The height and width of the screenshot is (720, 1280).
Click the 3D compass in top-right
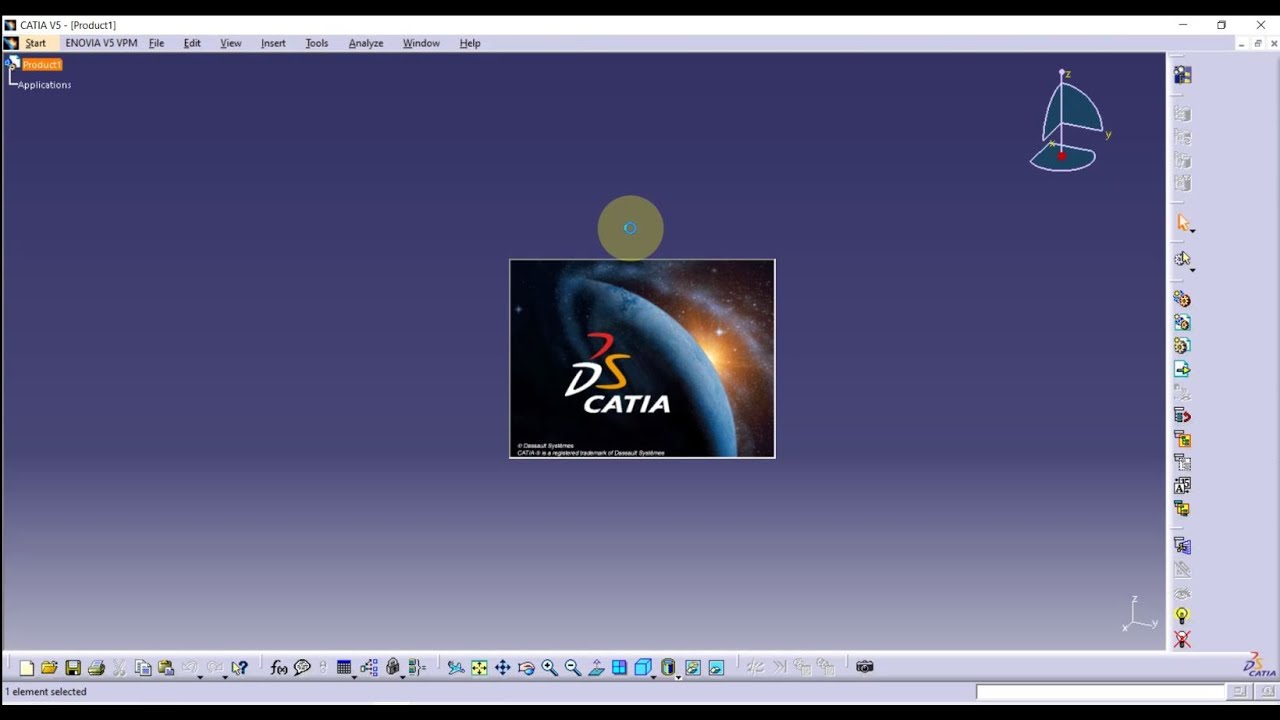[1068, 121]
